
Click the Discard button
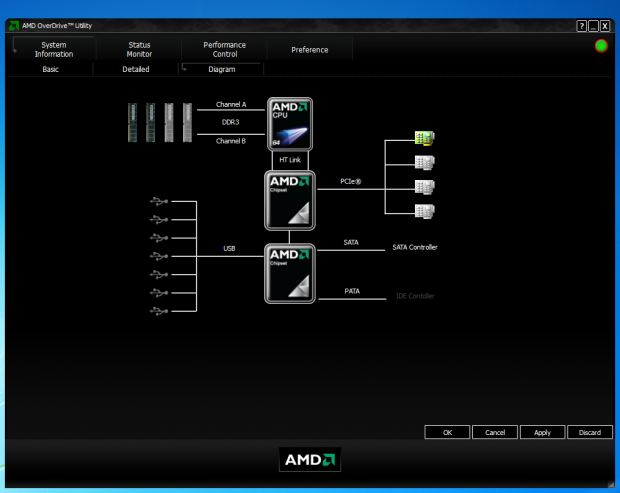(x=589, y=432)
